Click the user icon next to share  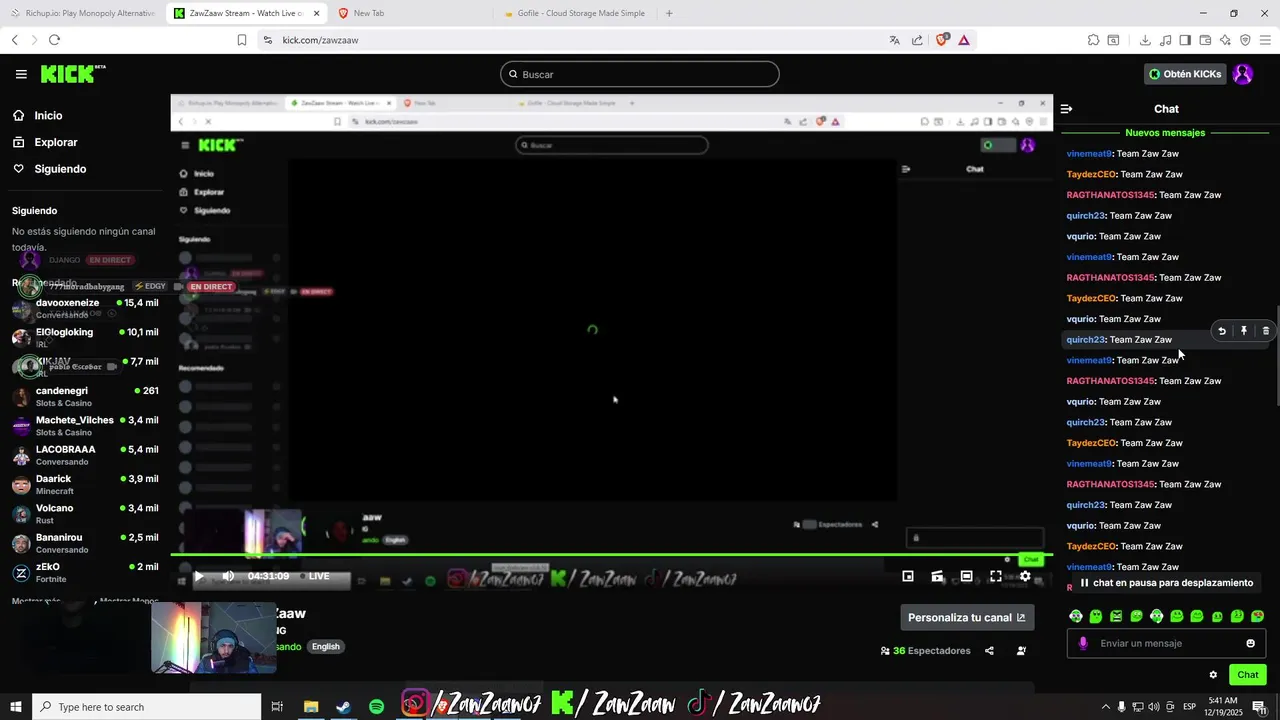(1021, 650)
